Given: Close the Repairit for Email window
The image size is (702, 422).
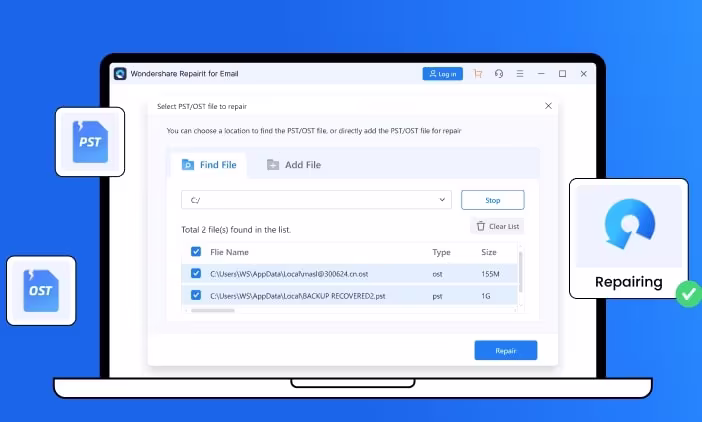Looking at the screenshot, I should click(583, 74).
